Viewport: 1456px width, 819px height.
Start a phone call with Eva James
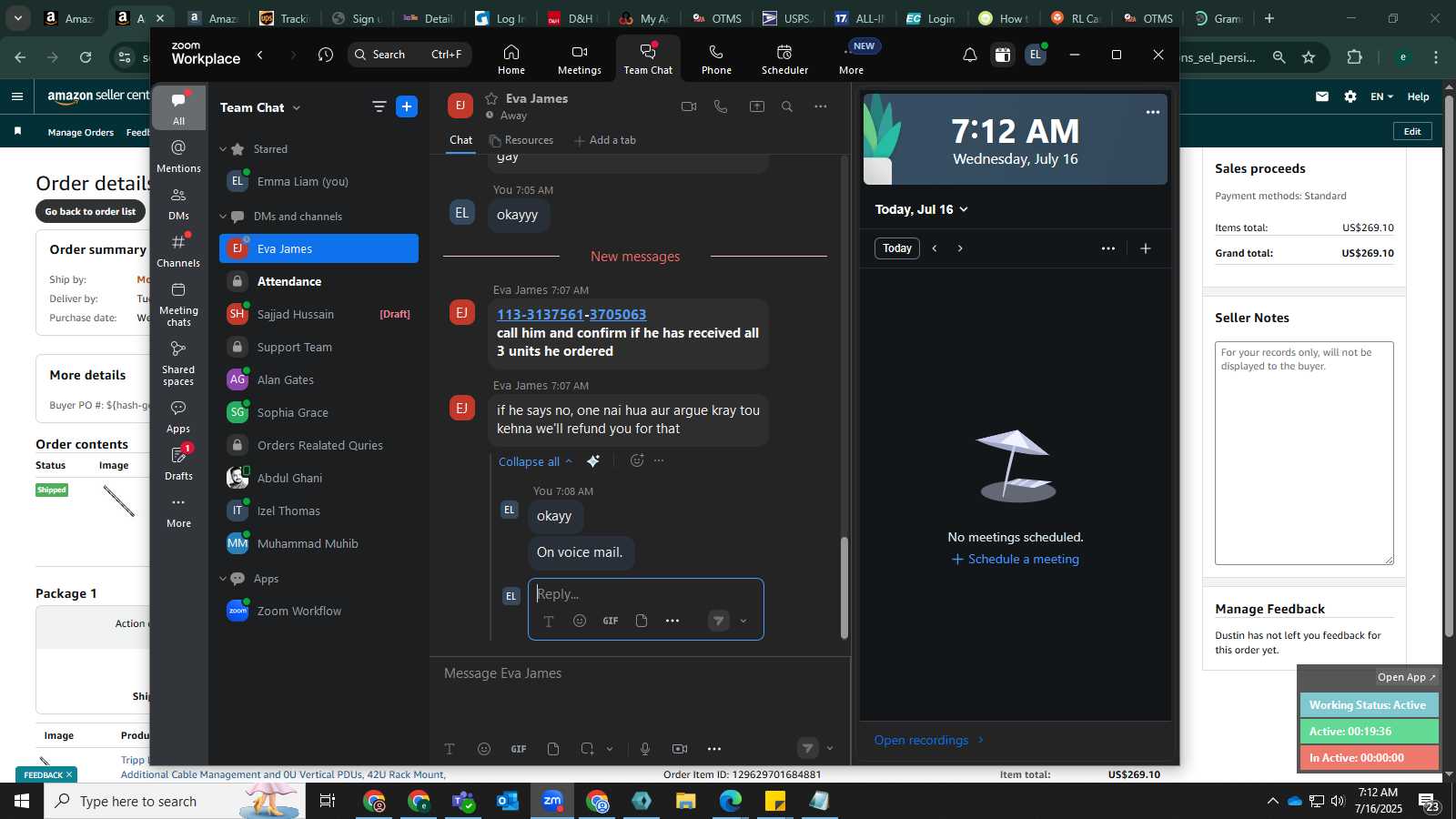click(721, 106)
